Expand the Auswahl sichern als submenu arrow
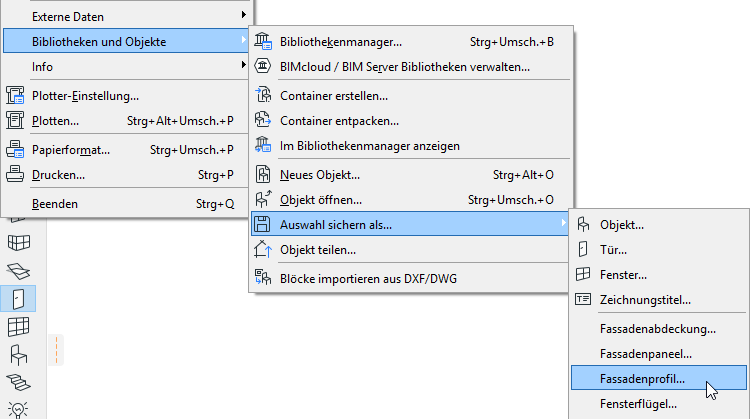 pyautogui.click(x=565, y=225)
